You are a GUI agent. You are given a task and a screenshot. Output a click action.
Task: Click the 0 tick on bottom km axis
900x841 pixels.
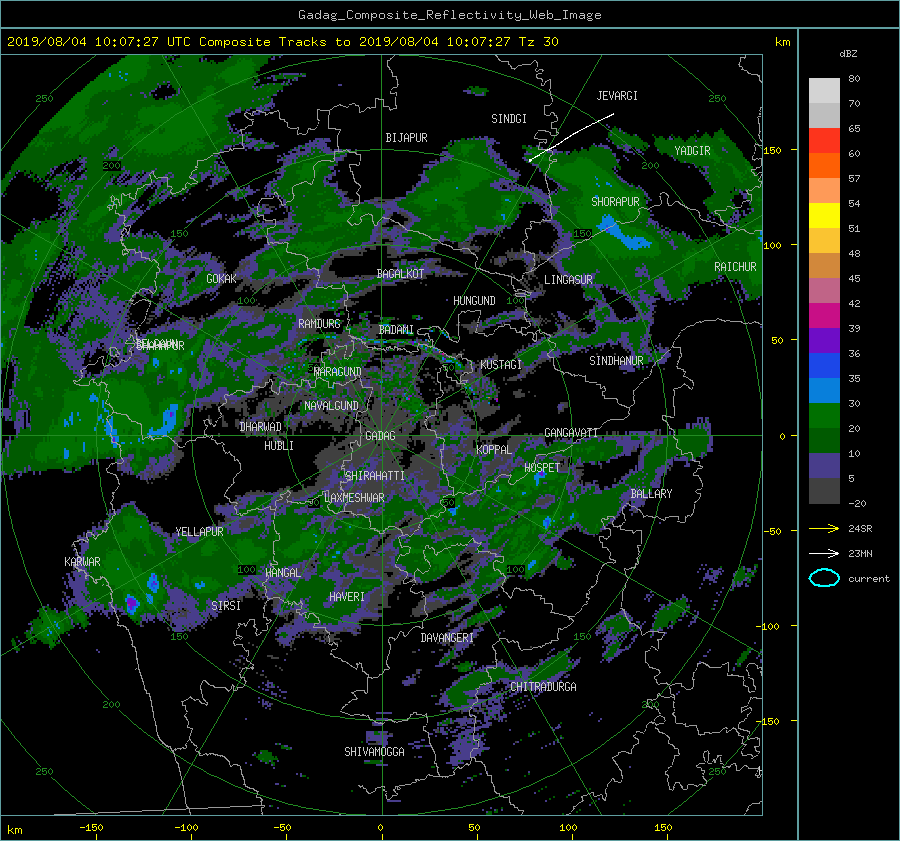(x=380, y=828)
